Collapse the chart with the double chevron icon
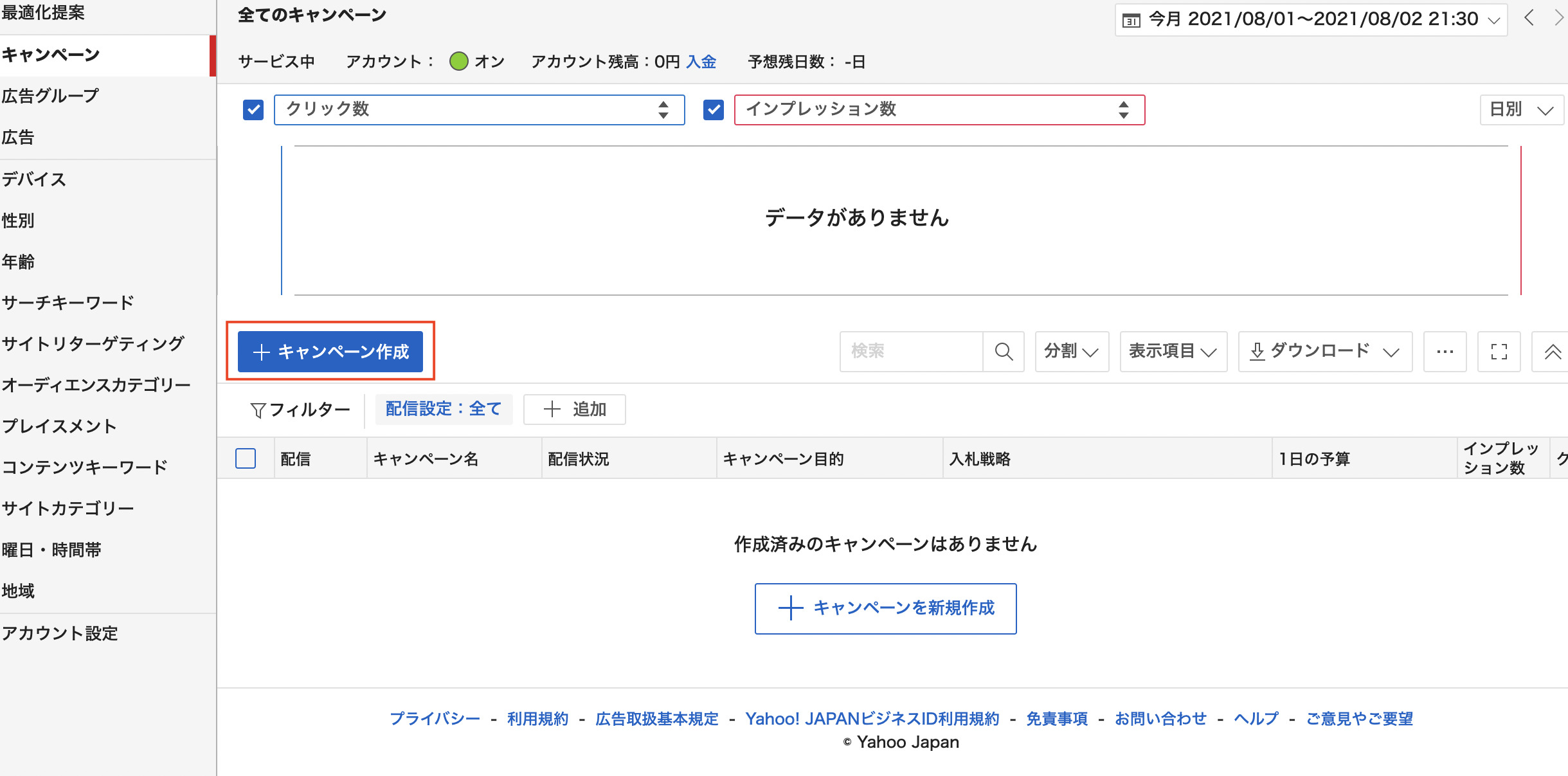Viewport: 1568px width, 776px height. [x=1552, y=352]
